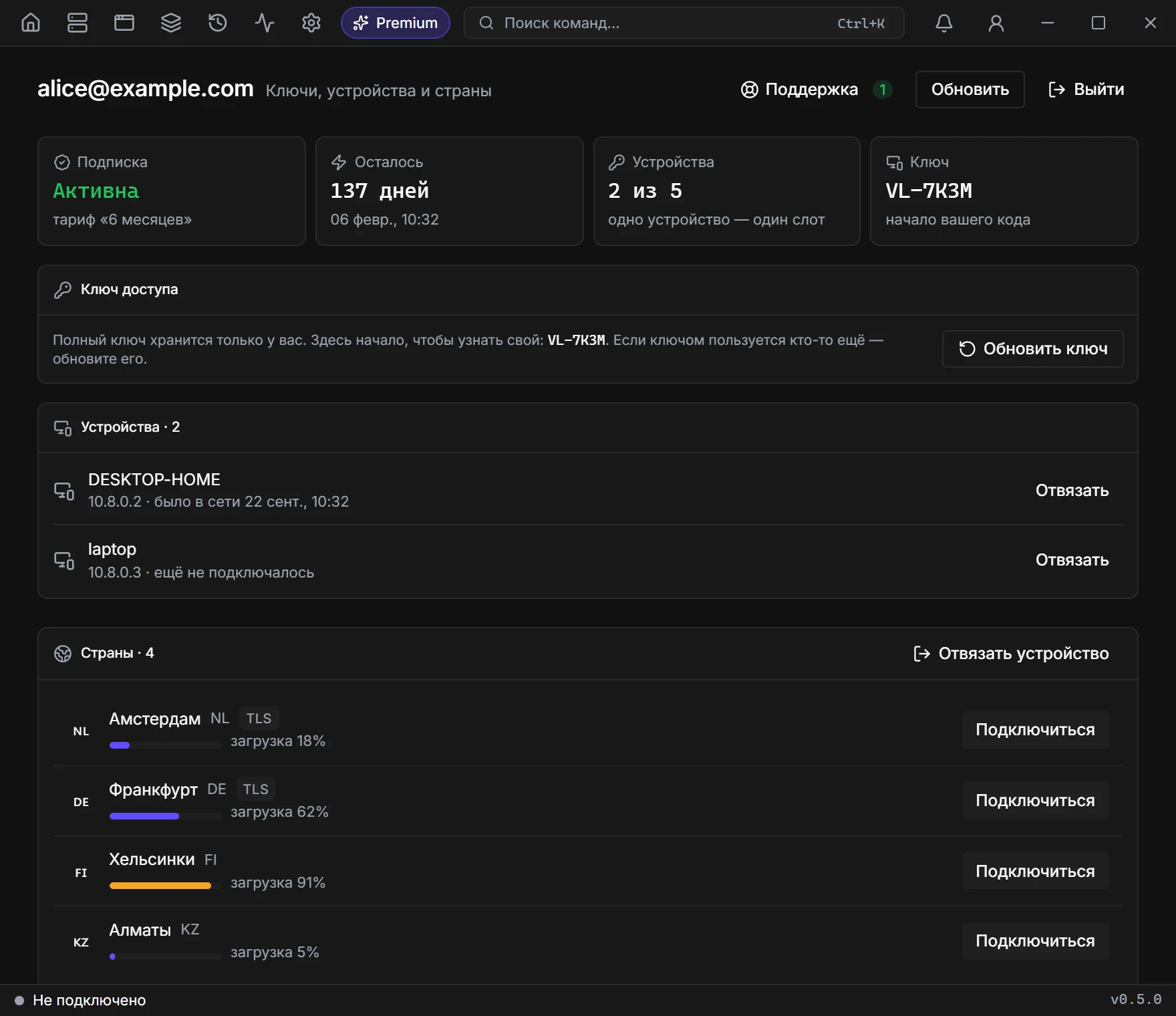Click the Обновить button

click(x=970, y=90)
